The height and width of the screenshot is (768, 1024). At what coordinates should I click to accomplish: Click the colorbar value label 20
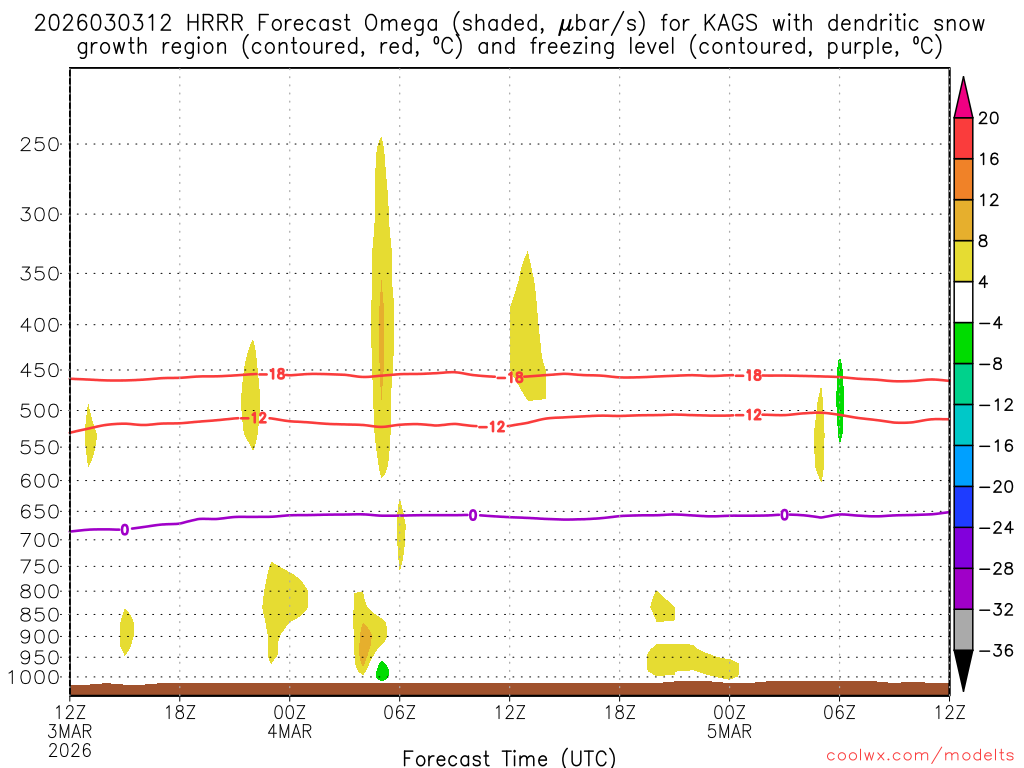point(988,118)
